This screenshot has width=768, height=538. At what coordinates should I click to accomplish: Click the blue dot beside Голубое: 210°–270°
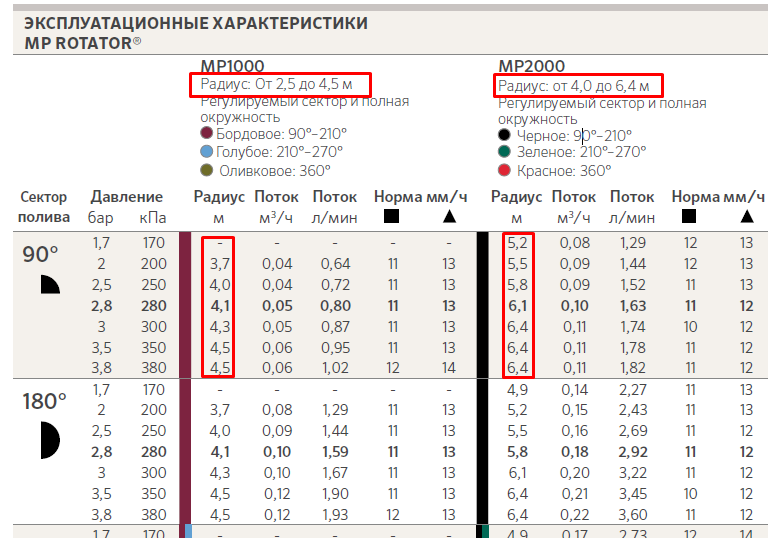(x=207, y=151)
